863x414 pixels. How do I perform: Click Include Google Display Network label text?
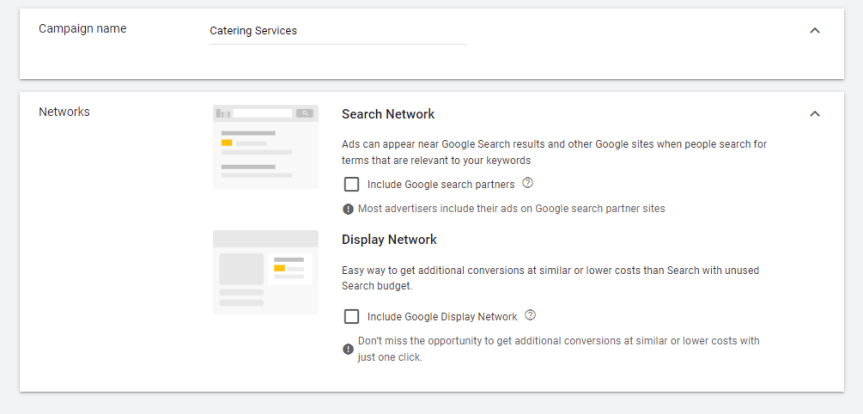coord(442,317)
